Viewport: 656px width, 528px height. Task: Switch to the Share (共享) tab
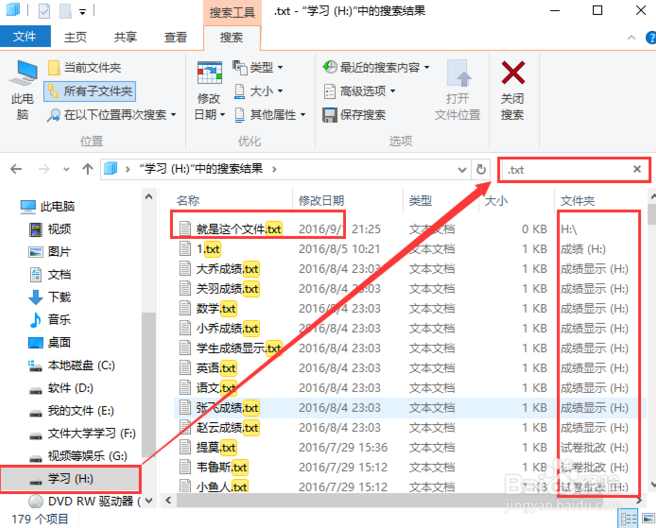(x=126, y=37)
